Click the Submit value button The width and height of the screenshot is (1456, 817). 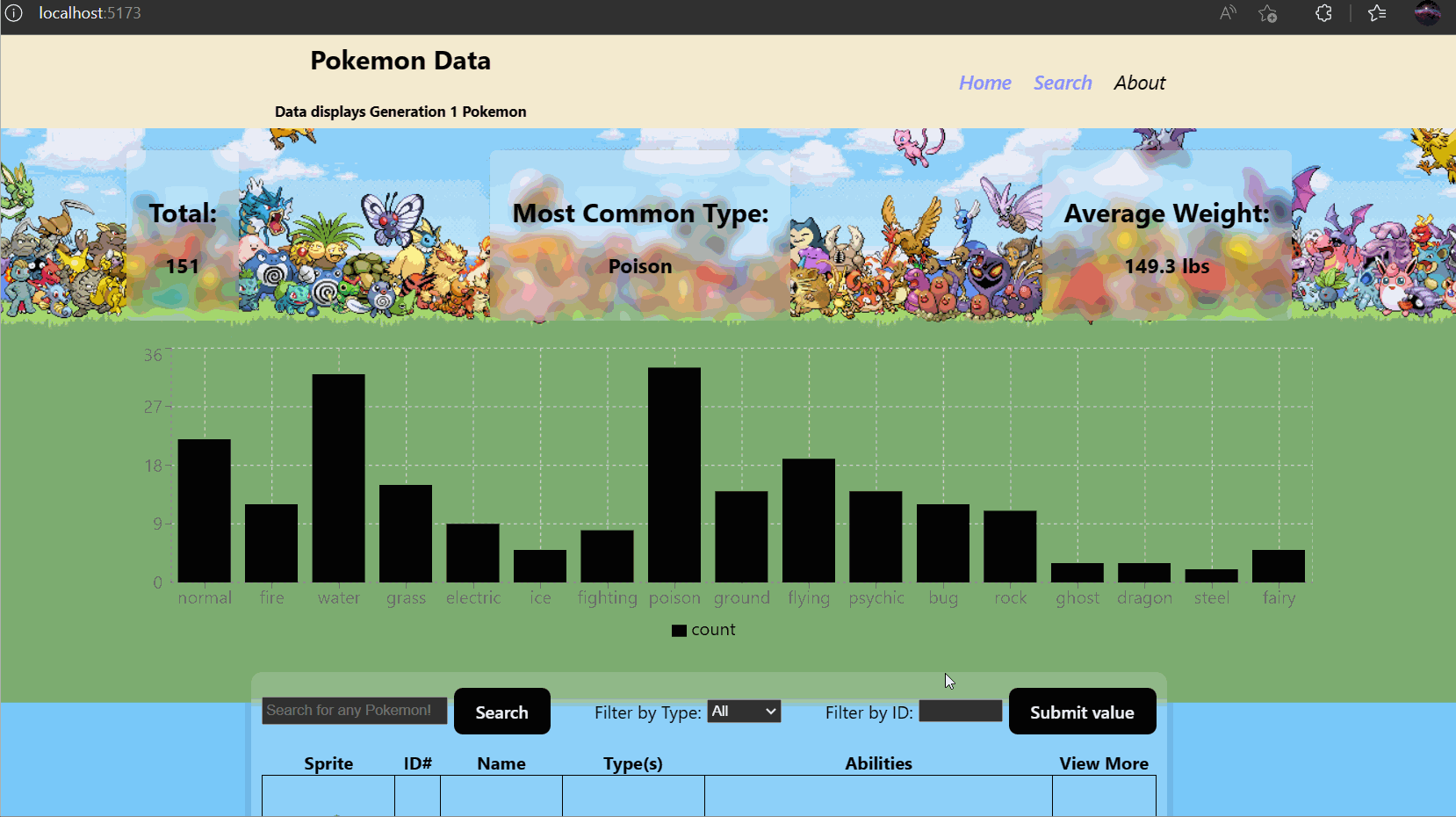click(x=1082, y=712)
